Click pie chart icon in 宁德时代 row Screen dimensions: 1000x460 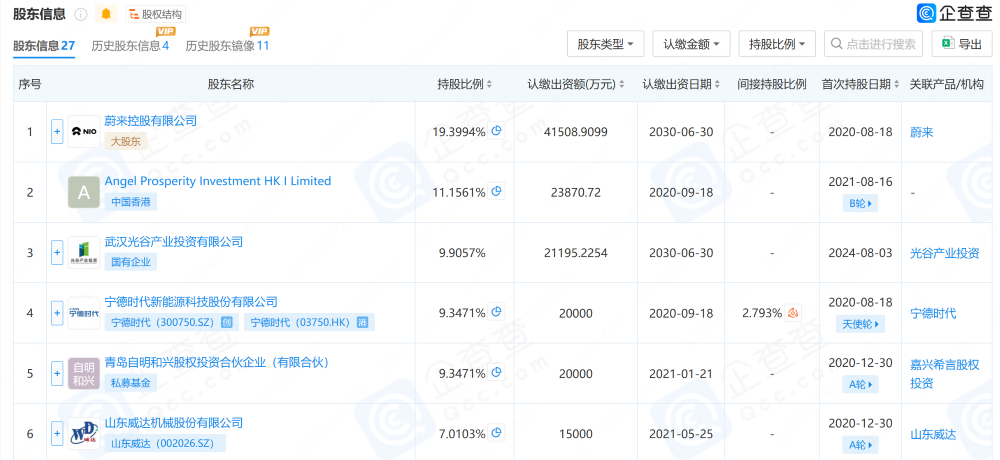(497, 312)
